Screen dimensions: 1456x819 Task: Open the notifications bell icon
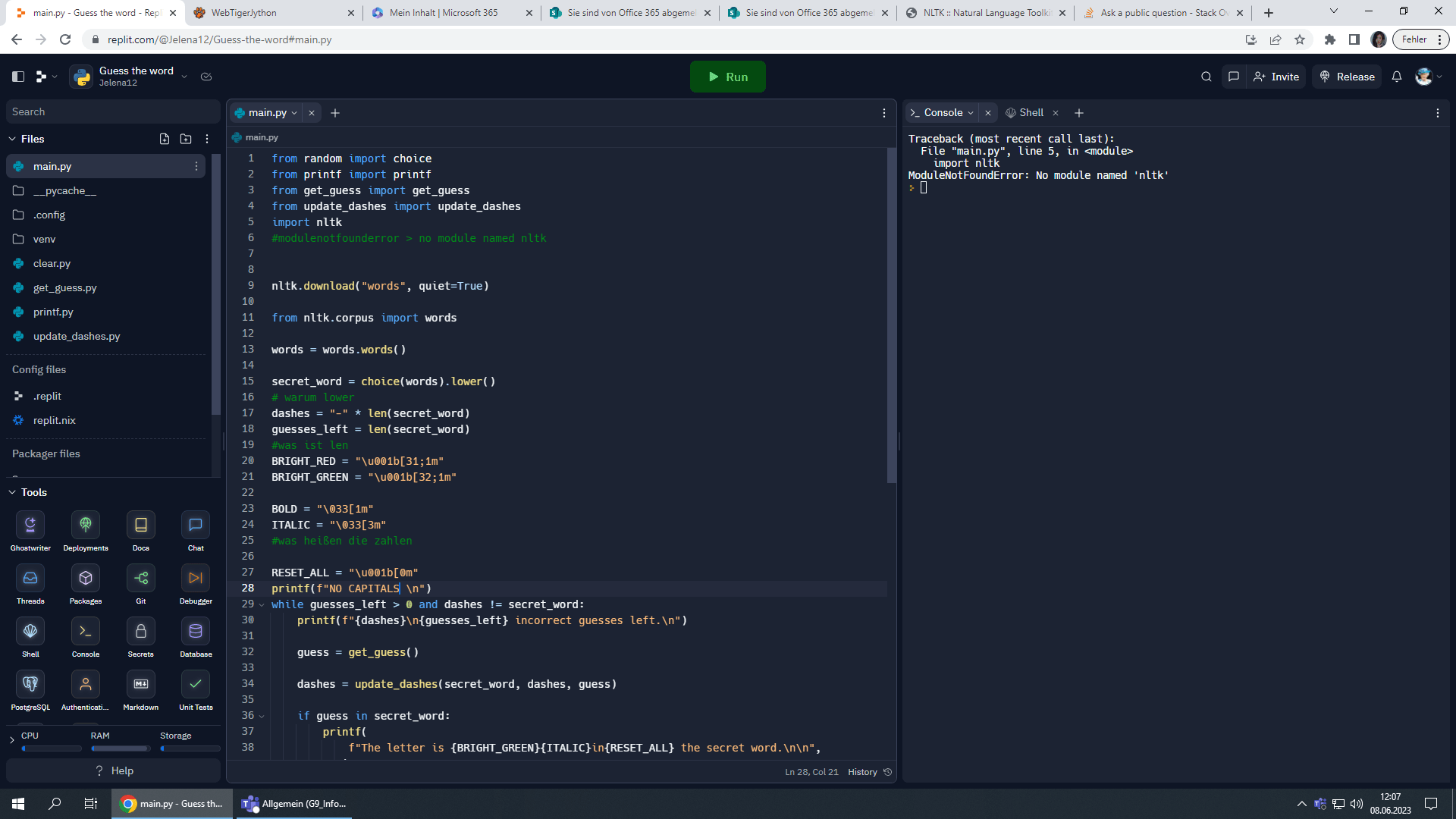[1397, 77]
